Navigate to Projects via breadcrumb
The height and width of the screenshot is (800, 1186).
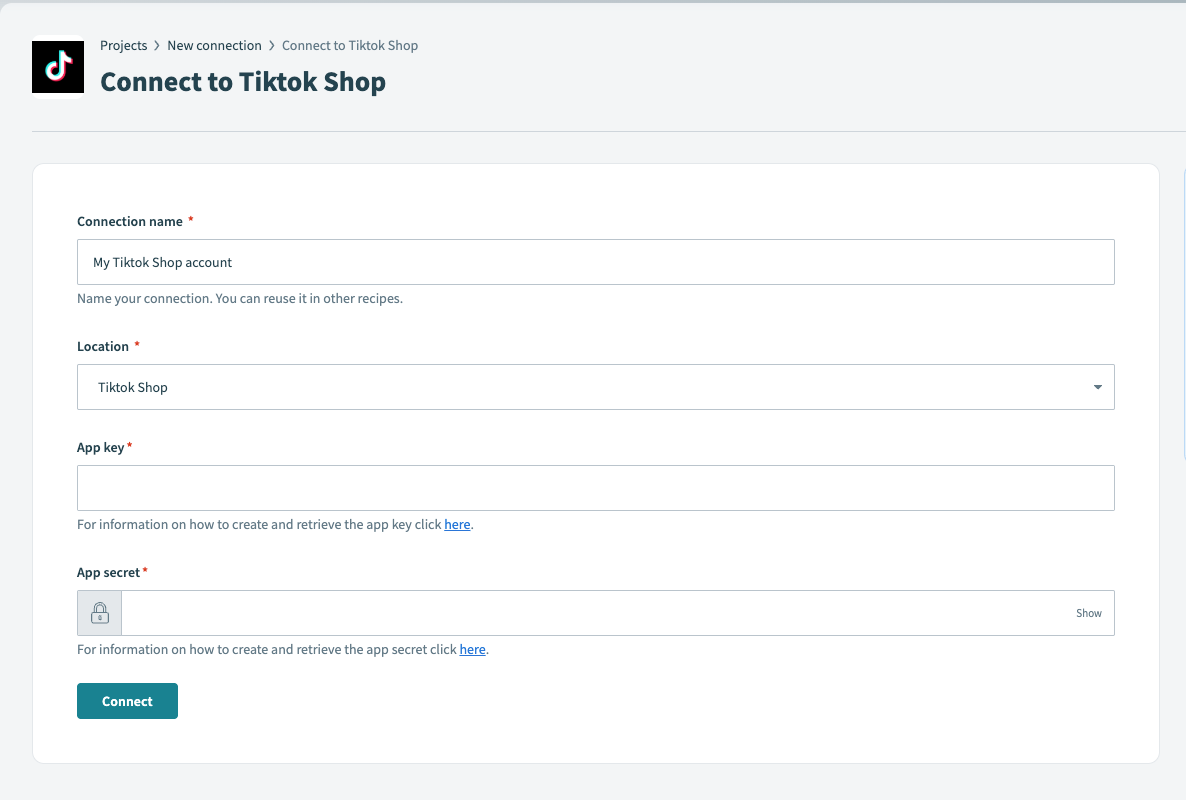[x=123, y=45]
